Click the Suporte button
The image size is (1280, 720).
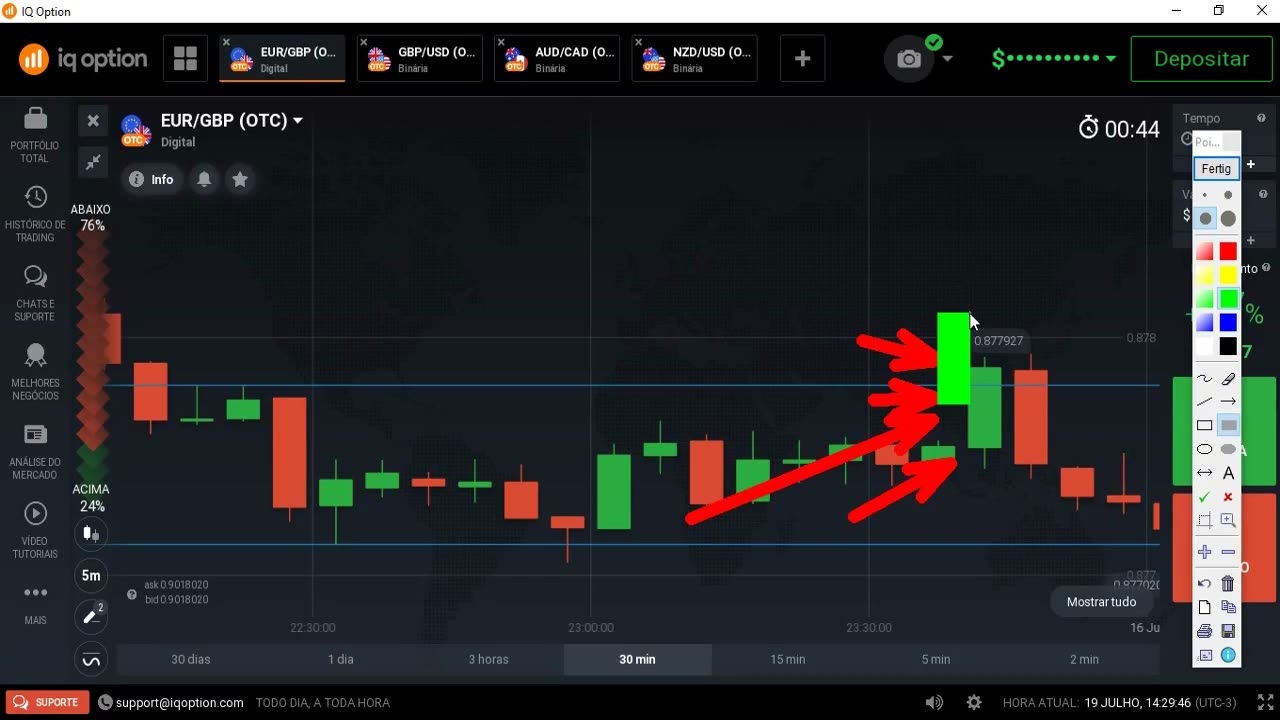click(x=46, y=702)
